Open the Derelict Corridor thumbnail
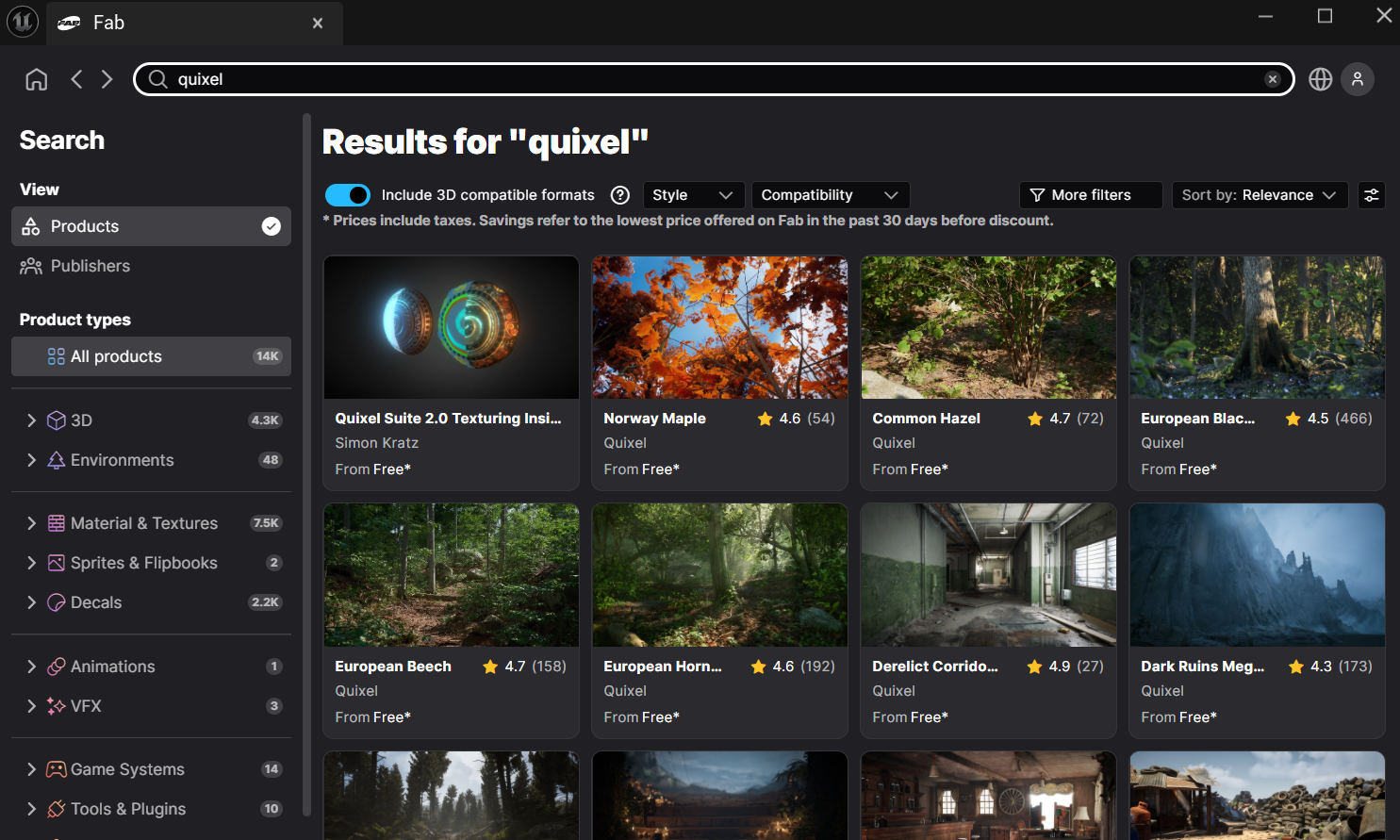Viewport: 1400px width, 840px height. pyautogui.click(x=988, y=575)
